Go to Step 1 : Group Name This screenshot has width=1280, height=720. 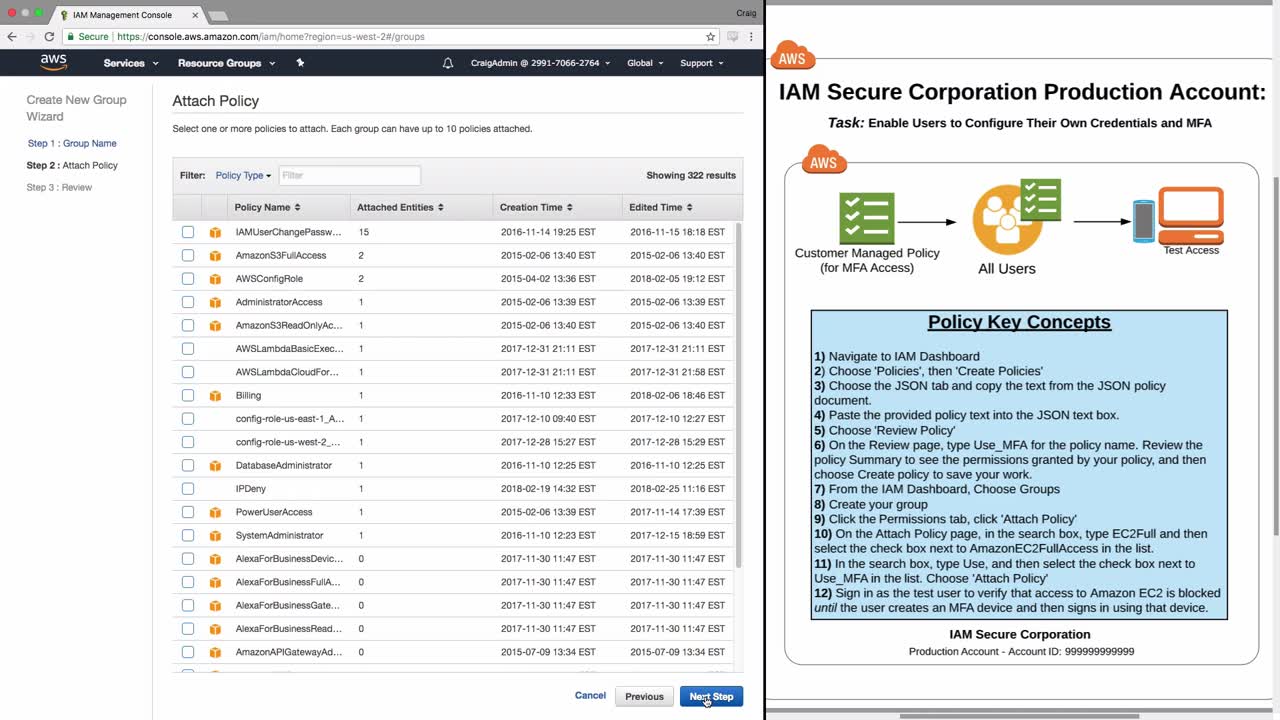pos(72,143)
